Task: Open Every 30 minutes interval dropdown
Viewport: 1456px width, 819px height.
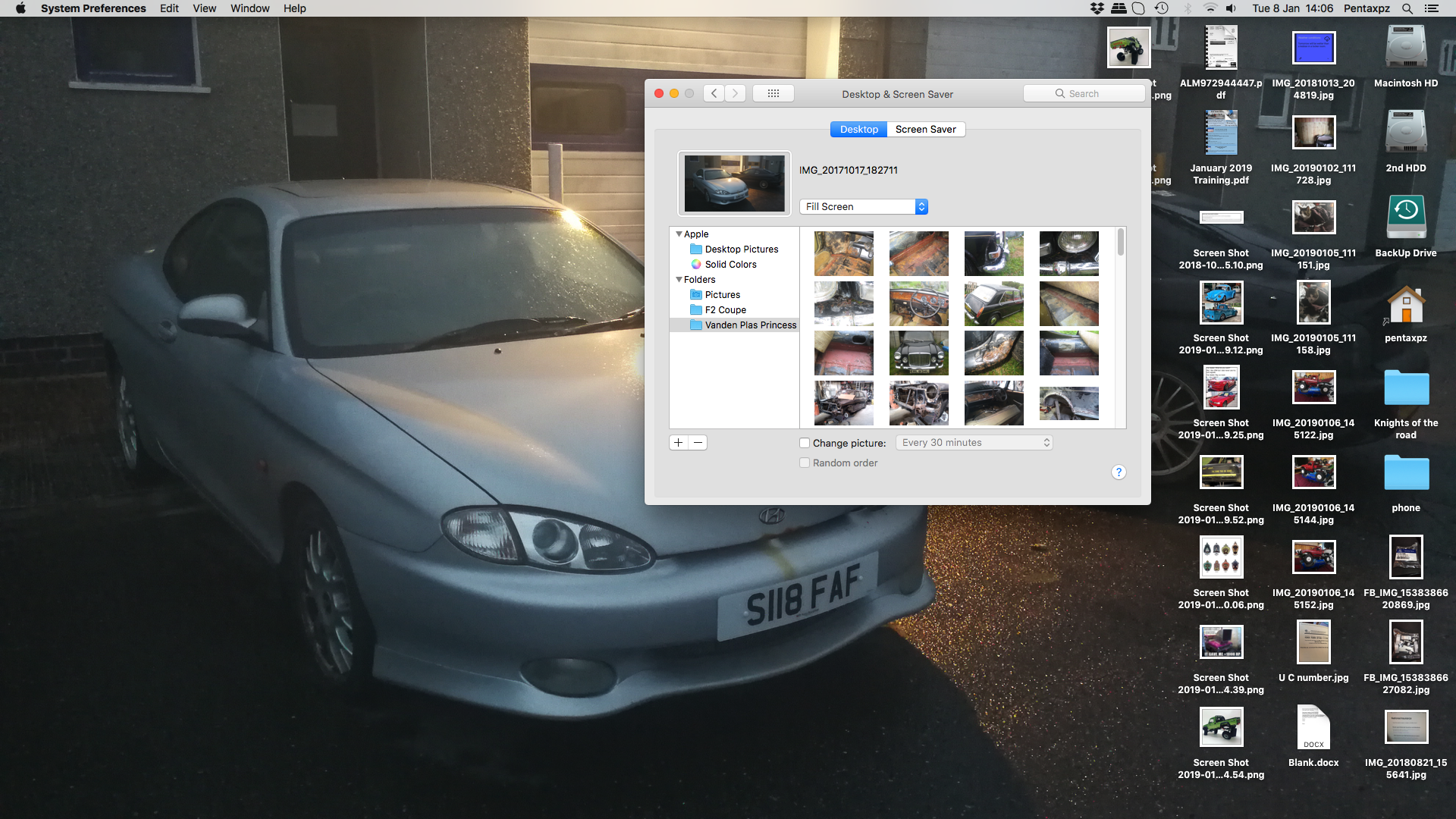Action: (974, 443)
